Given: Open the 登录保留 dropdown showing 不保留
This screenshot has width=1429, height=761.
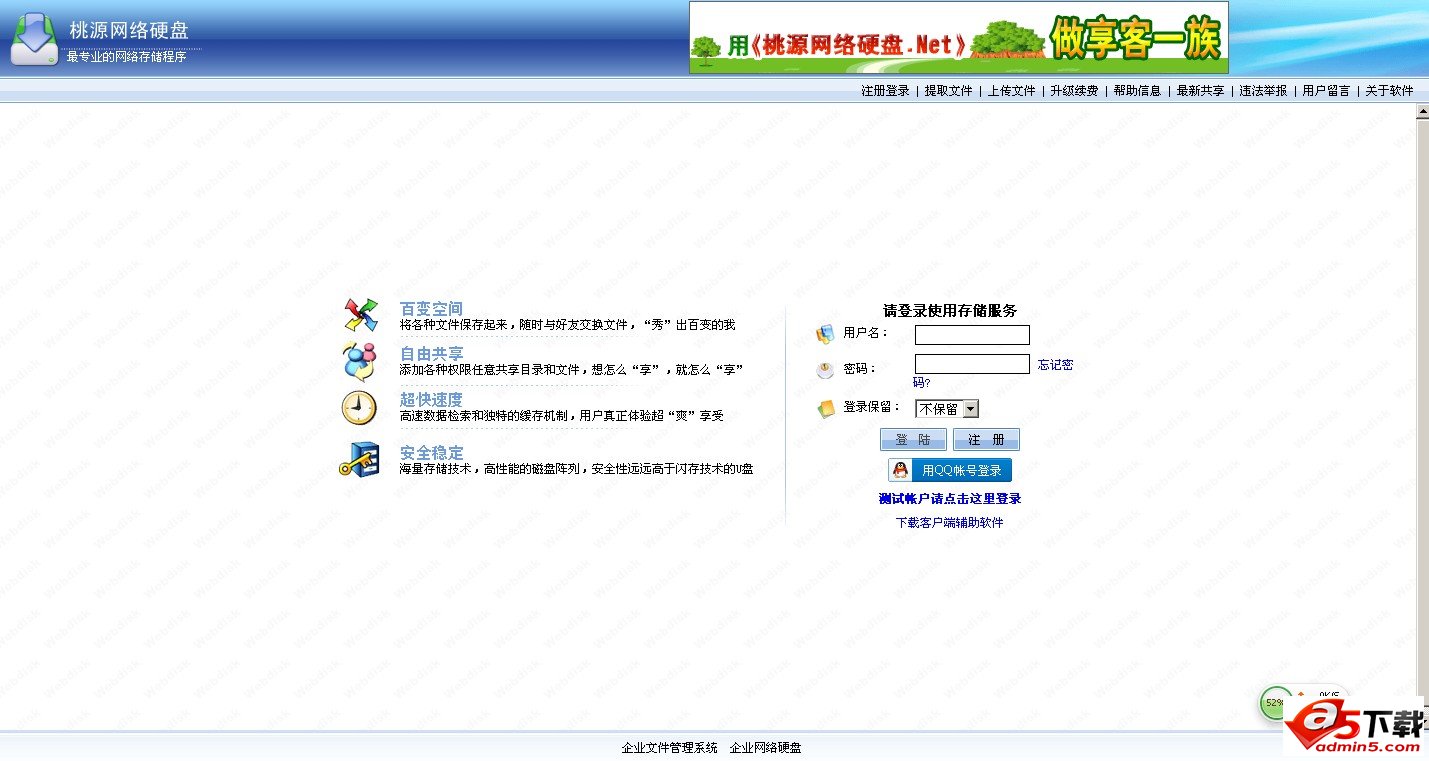Looking at the screenshot, I should pos(947,409).
